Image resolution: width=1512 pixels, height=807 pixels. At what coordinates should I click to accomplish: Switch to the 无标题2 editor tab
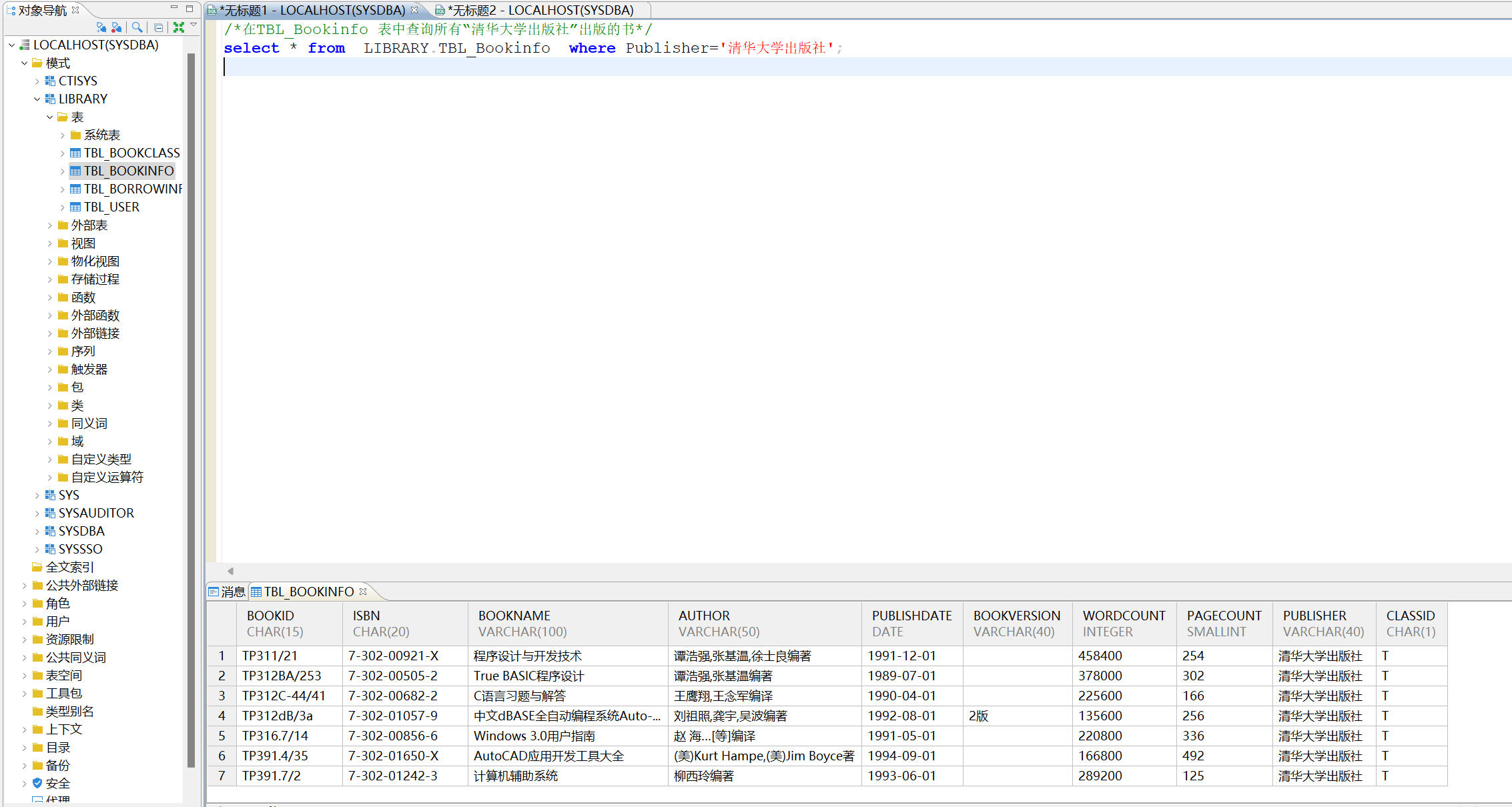[x=539, y=10]
